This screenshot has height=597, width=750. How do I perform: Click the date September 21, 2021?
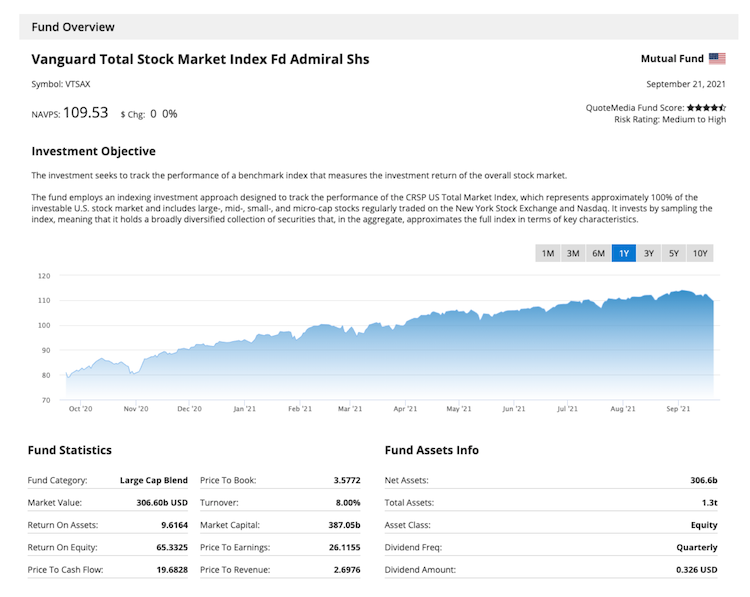click(x=686, y=84)
